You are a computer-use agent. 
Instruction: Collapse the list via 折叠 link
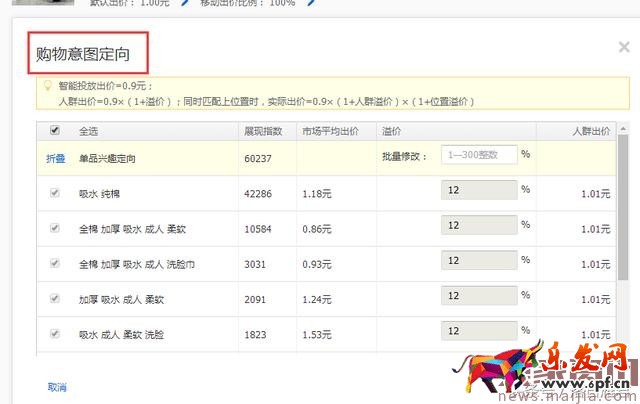coord(55,158)
